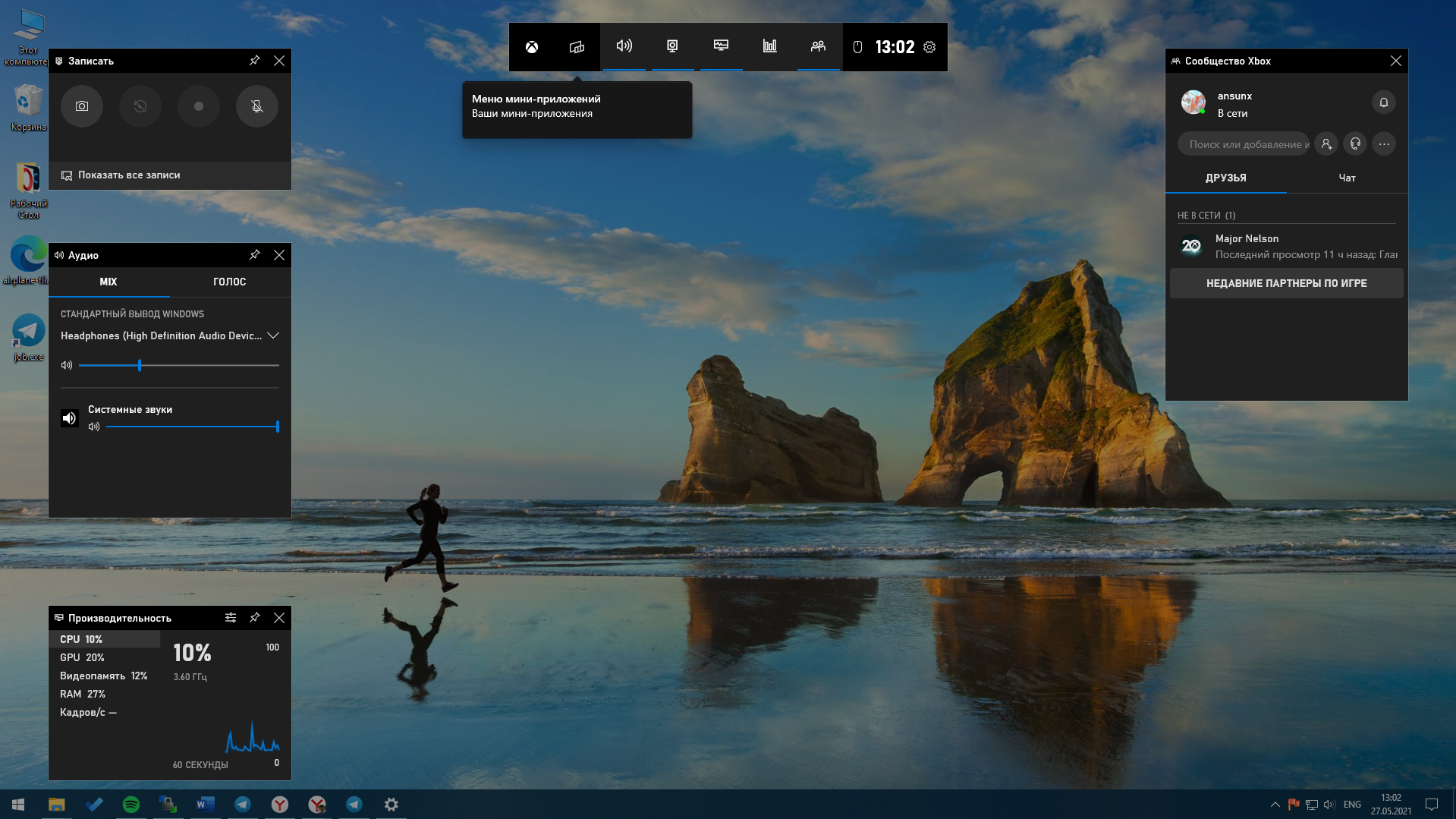Screen dimensions: 1456x819
Task: Open more options ellipsis in Xbox Social
Action: pos(1384,143)
